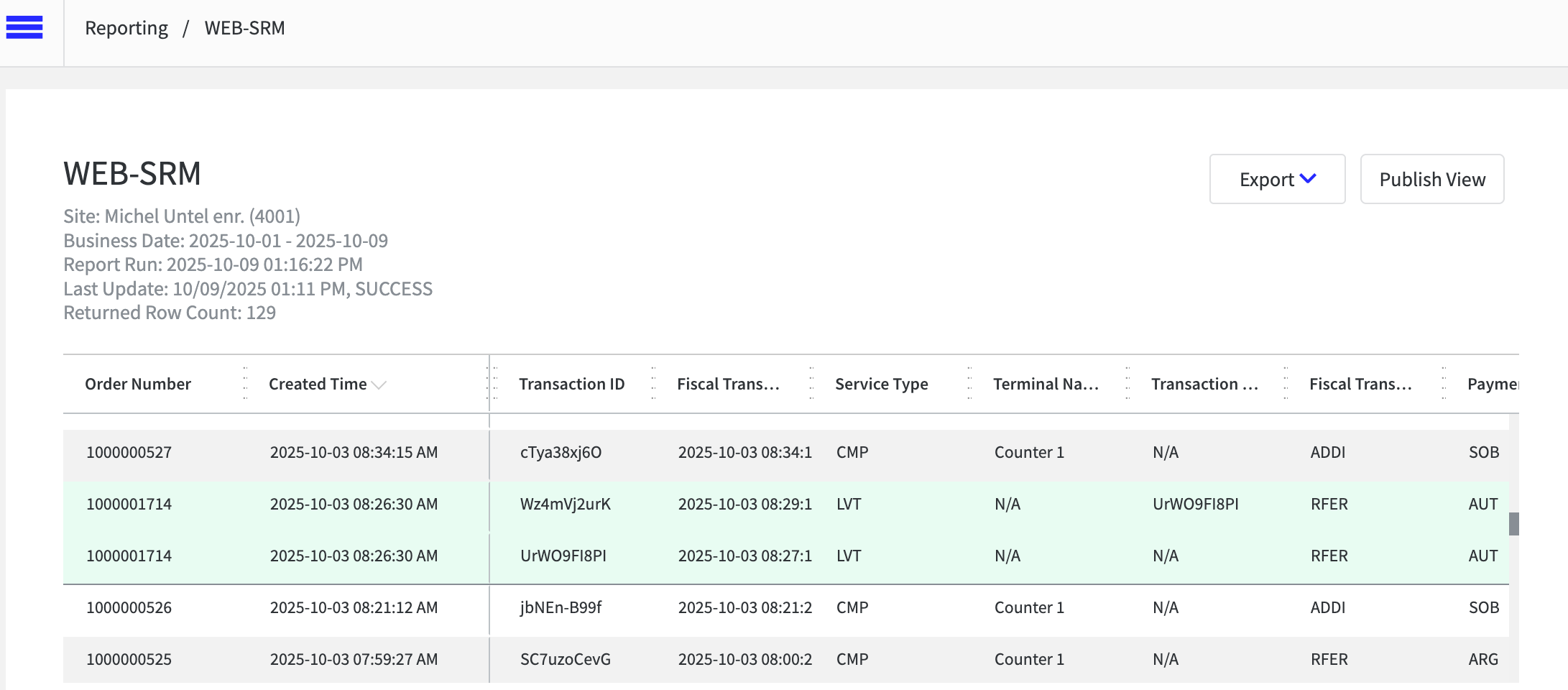Click the Service Type column header

(x=881, y=384)
